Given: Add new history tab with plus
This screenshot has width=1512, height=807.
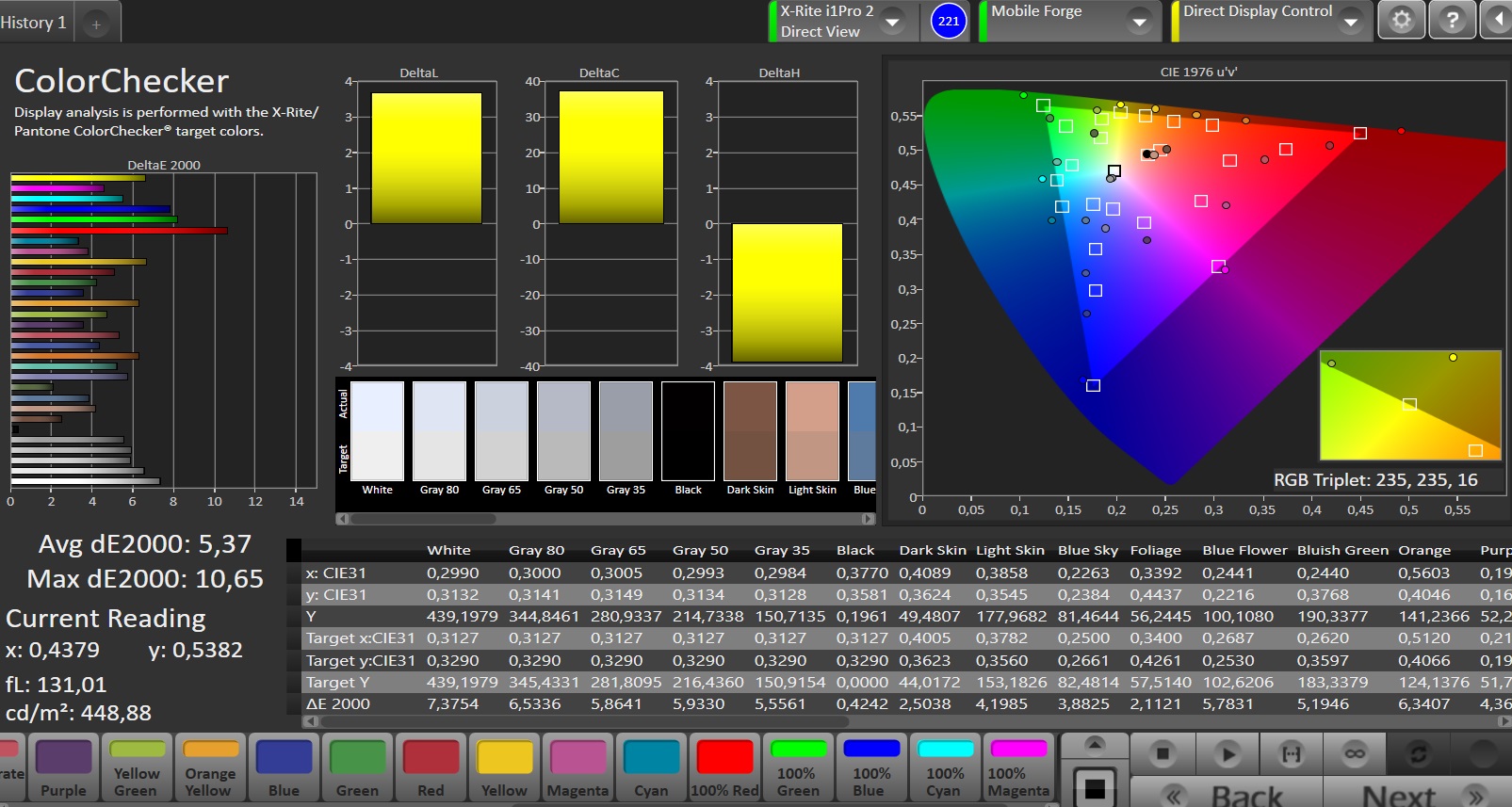Looking at the screenshot, I should click(95, 24).
